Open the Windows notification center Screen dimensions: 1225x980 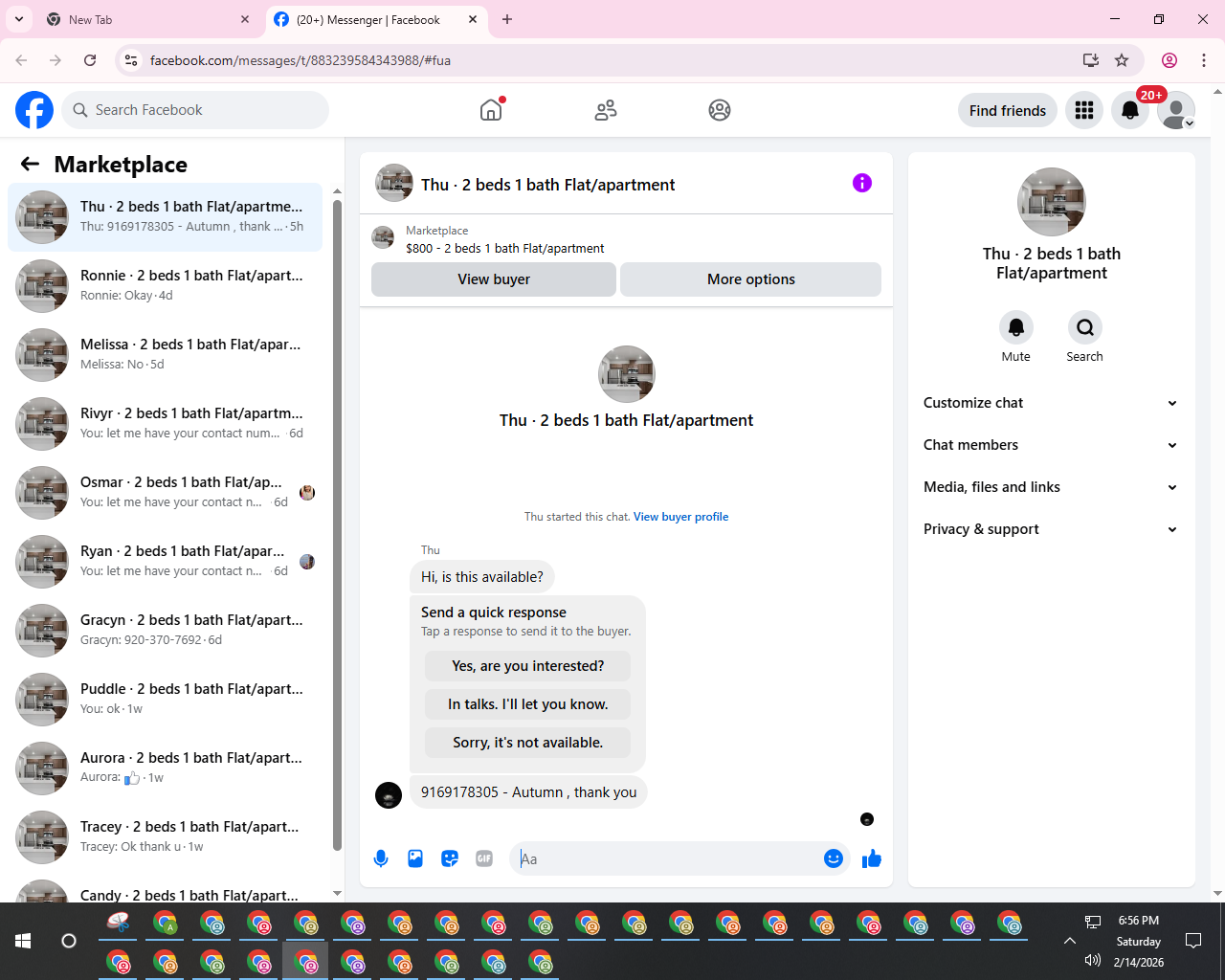(x=1193, y=941)
